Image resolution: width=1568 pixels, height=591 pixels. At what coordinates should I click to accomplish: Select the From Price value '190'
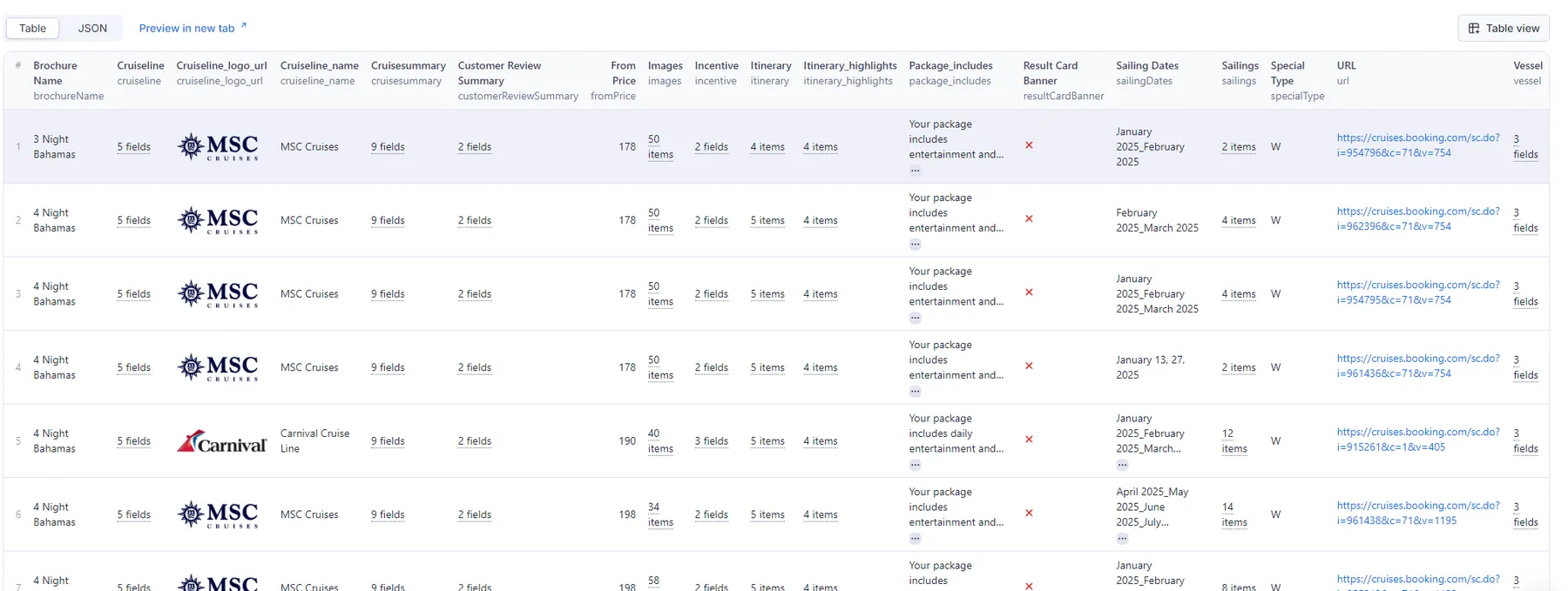(x=627, y=441)
